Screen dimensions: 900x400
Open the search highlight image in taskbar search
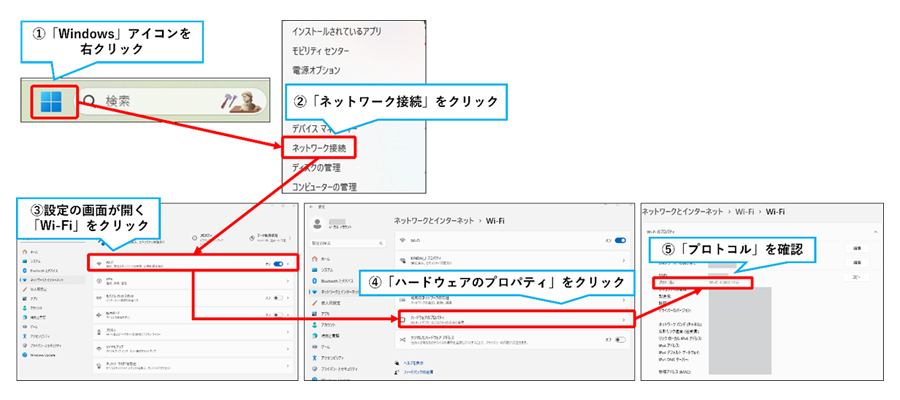[242, 102]
